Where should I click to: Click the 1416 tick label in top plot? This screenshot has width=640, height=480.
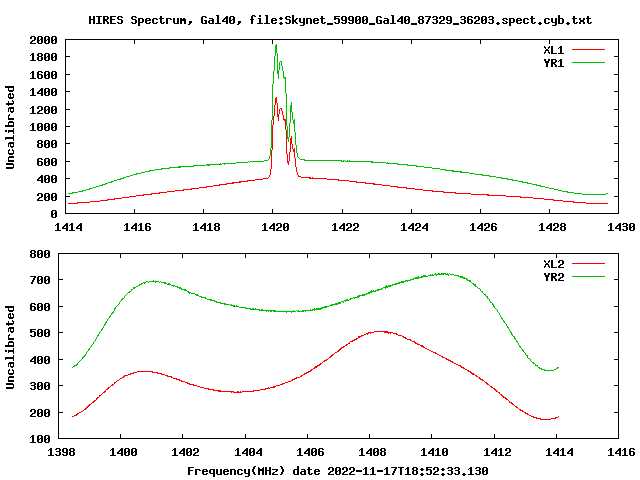(x=137, y=227)
